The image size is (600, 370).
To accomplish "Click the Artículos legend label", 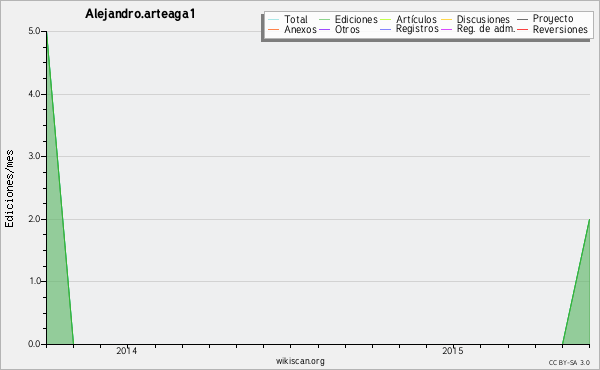I will [416, 19].
